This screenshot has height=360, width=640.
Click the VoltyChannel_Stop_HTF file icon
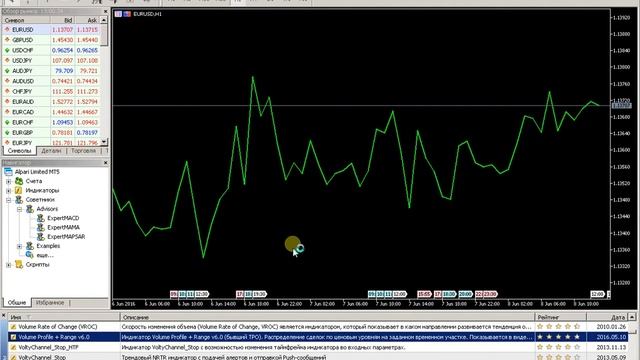point(13,347)
